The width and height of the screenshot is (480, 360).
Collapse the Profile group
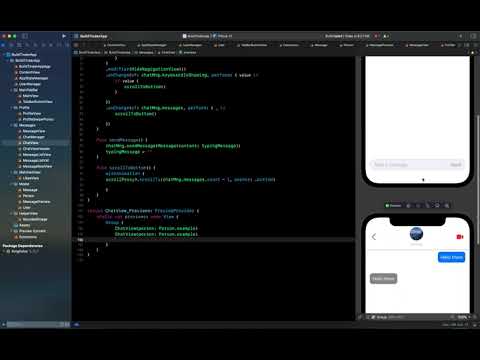pyautogui.click(x=12, y=108)
